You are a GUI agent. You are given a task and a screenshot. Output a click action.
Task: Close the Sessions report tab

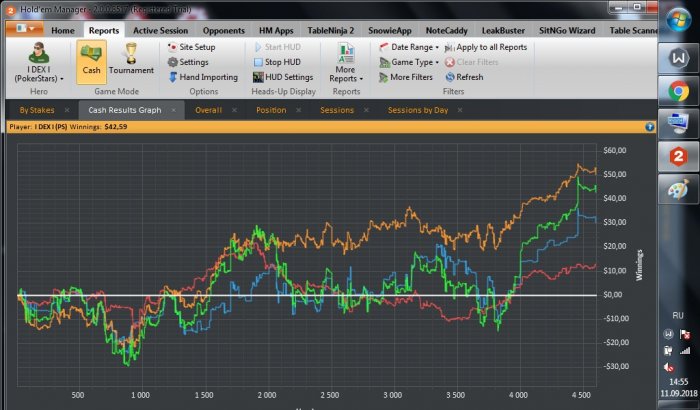[x=366, y=110]
